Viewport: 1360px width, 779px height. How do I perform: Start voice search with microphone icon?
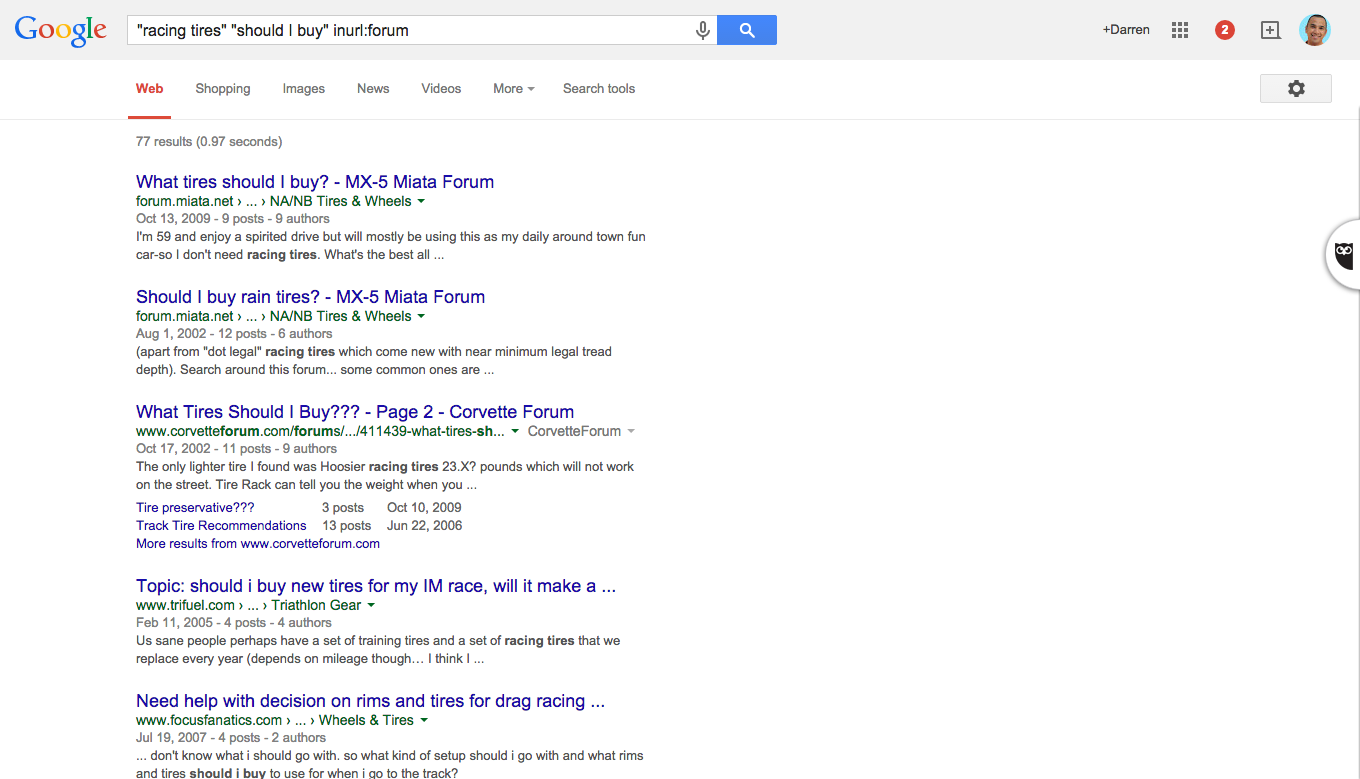coord(703,30)
